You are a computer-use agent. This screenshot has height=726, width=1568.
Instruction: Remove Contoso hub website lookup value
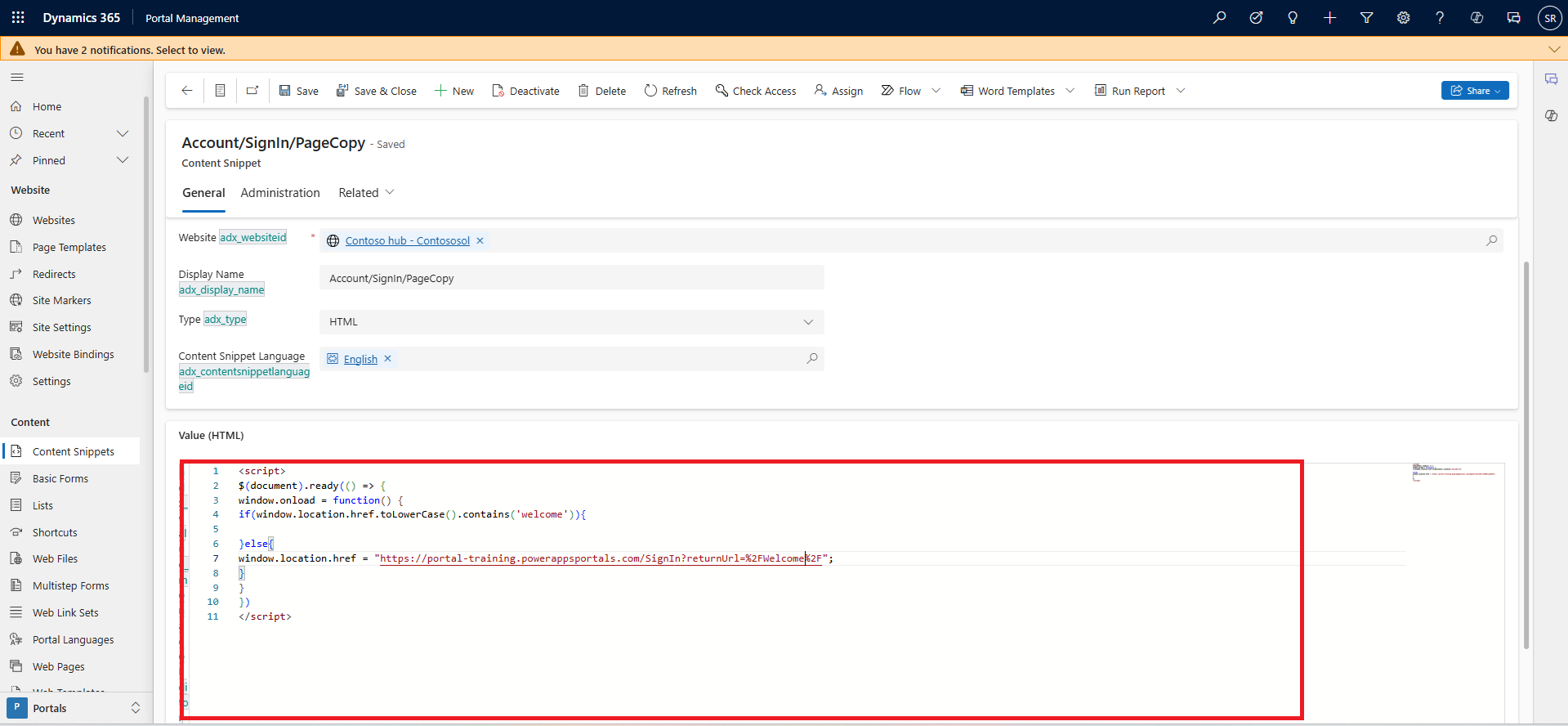[x=480, y=240]
